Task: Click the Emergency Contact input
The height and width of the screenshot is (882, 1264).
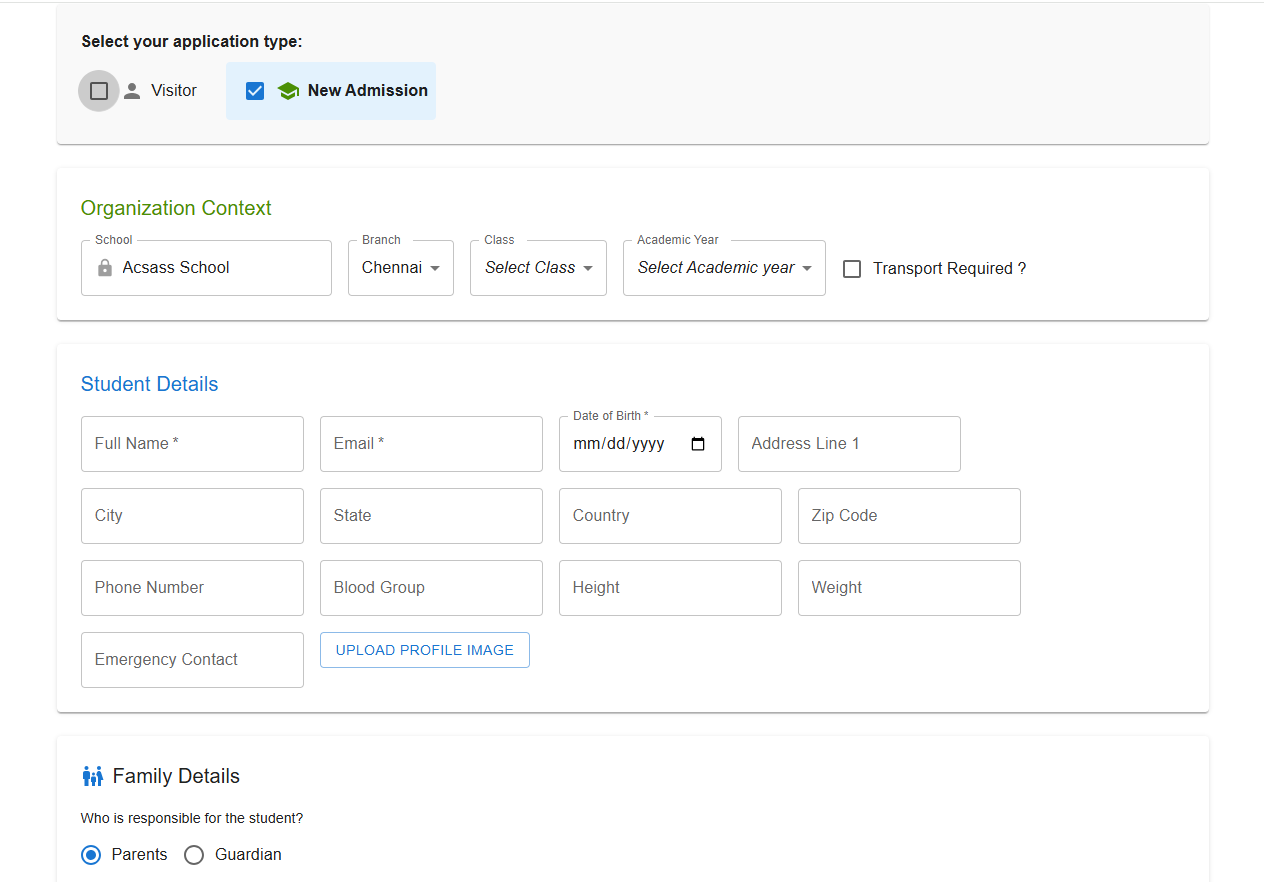Action: click(192, 660)
